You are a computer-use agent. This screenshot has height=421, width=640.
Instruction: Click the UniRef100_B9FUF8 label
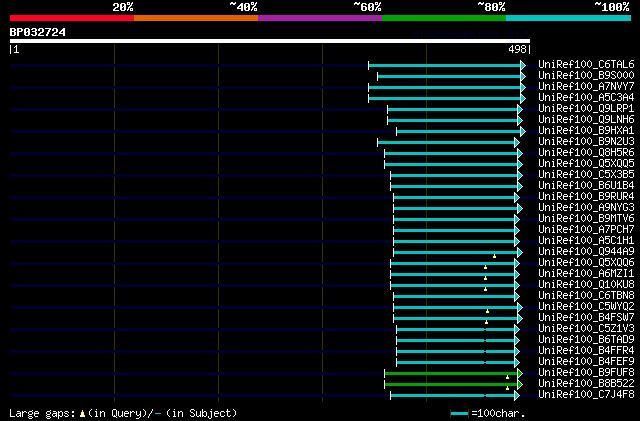point(586,373)
